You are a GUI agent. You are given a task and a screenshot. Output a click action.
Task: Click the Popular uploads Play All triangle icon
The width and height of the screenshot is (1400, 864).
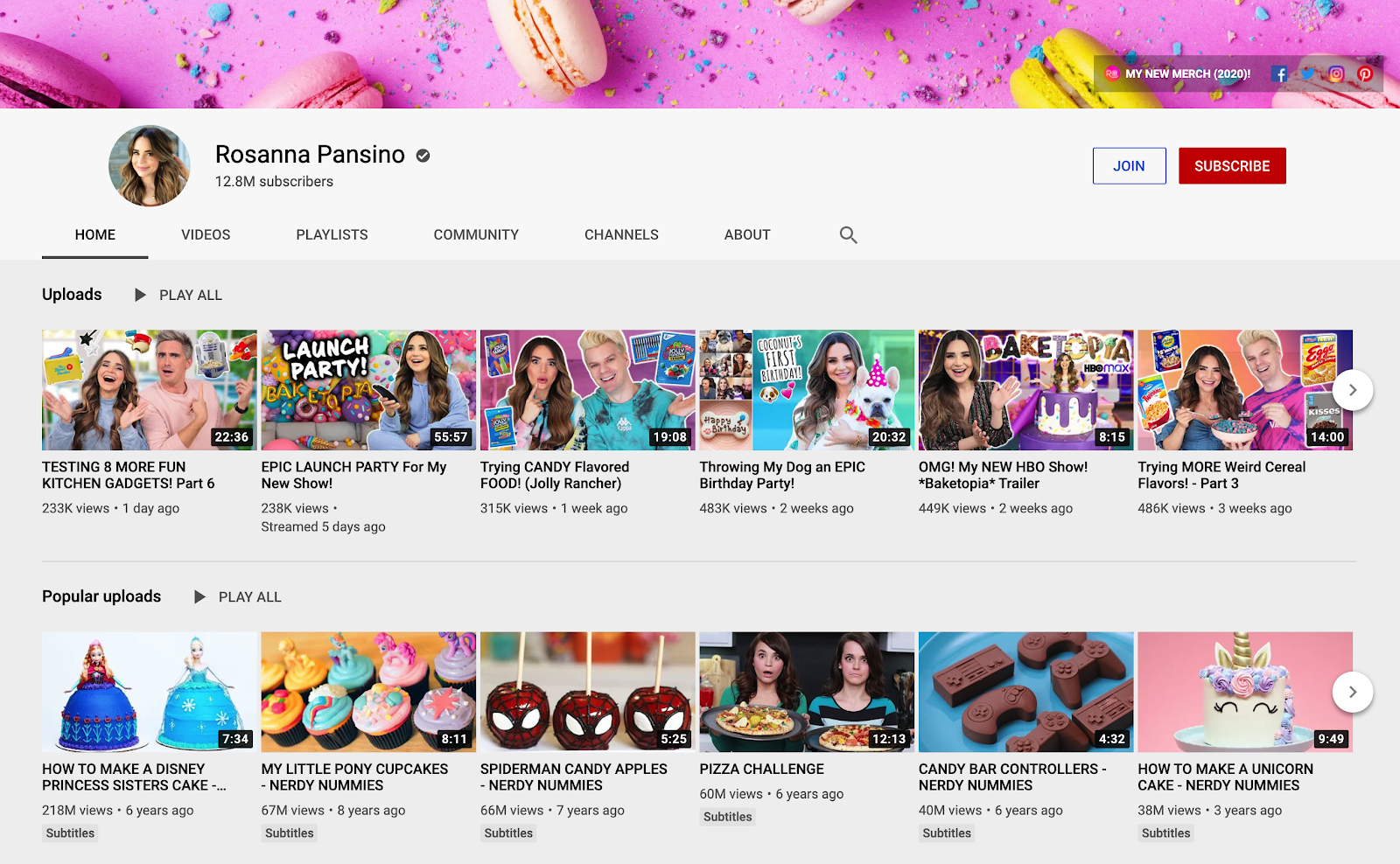point(199,596)
